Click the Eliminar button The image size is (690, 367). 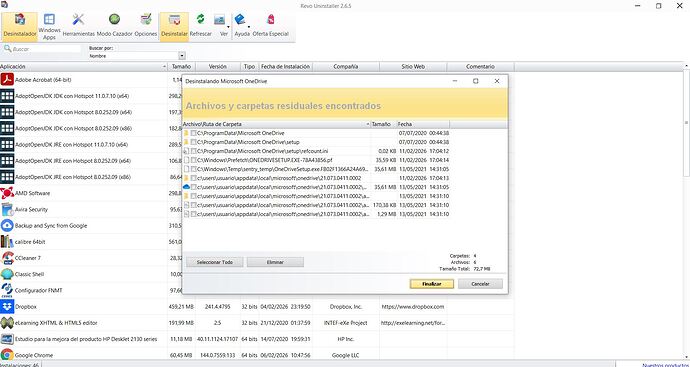275,262
